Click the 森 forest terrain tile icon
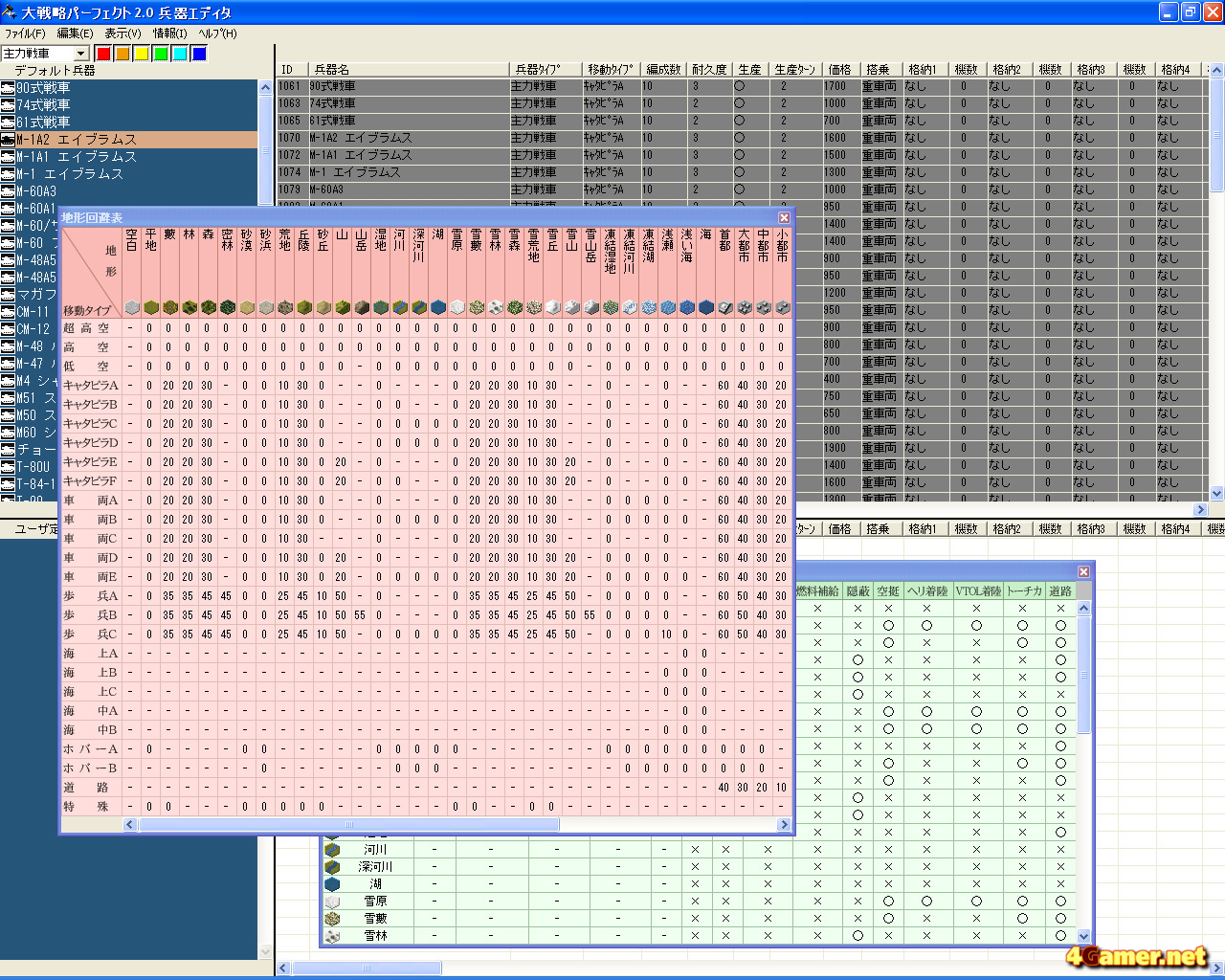This screenshot has height=980, width=1225. point(208,307)
